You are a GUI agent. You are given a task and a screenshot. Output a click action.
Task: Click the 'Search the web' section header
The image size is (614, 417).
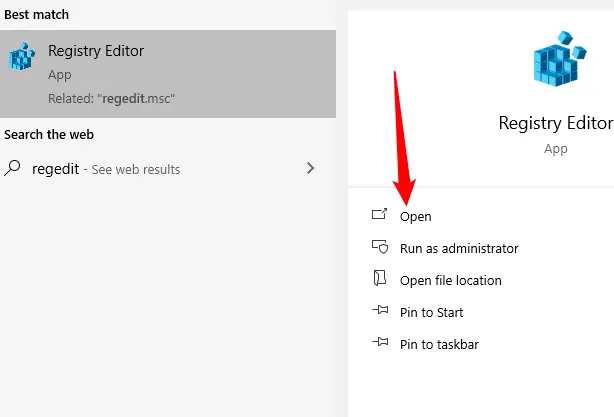point(49,135)
